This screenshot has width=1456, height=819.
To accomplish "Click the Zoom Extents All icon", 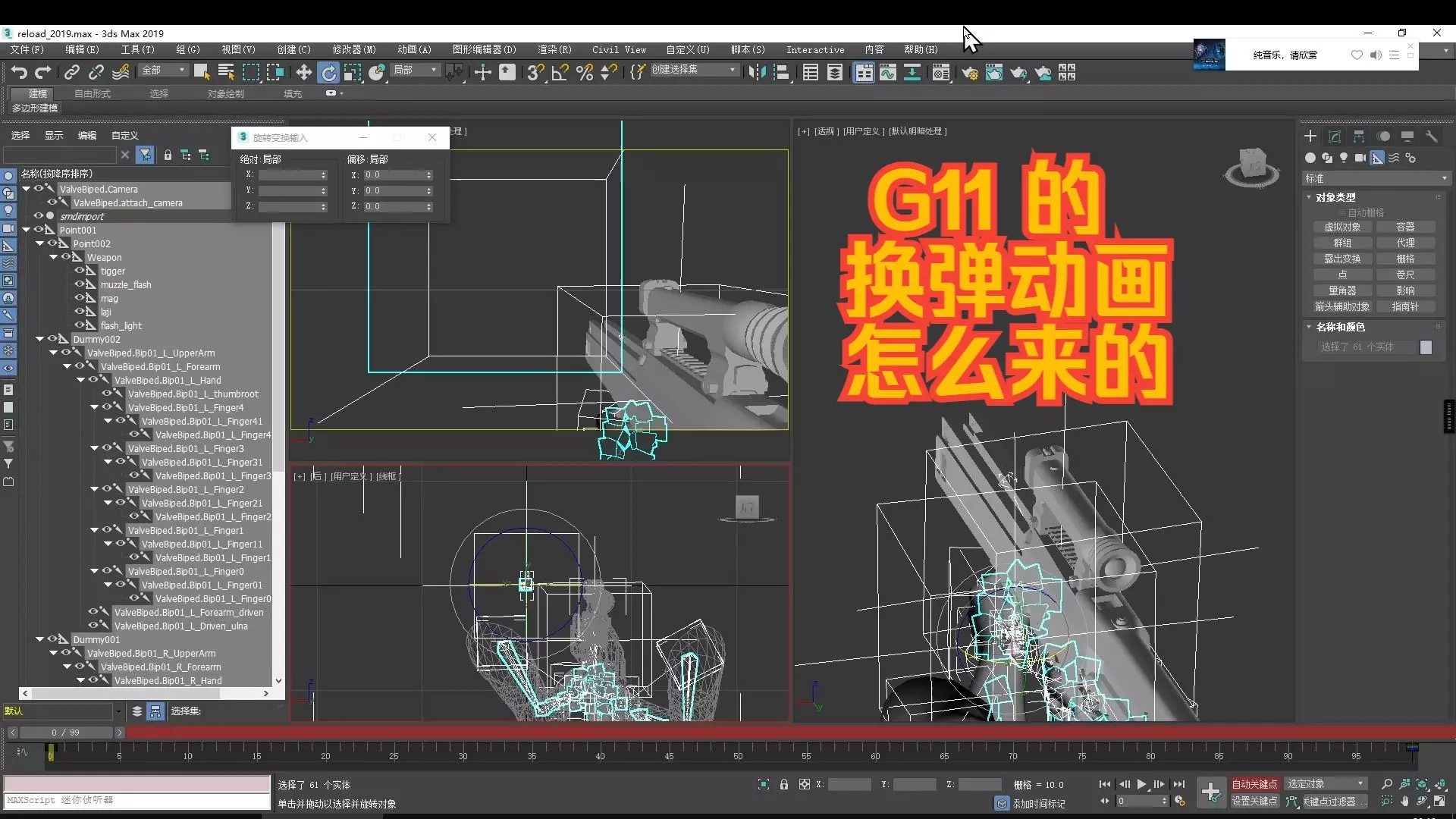I will point(1439,784).
